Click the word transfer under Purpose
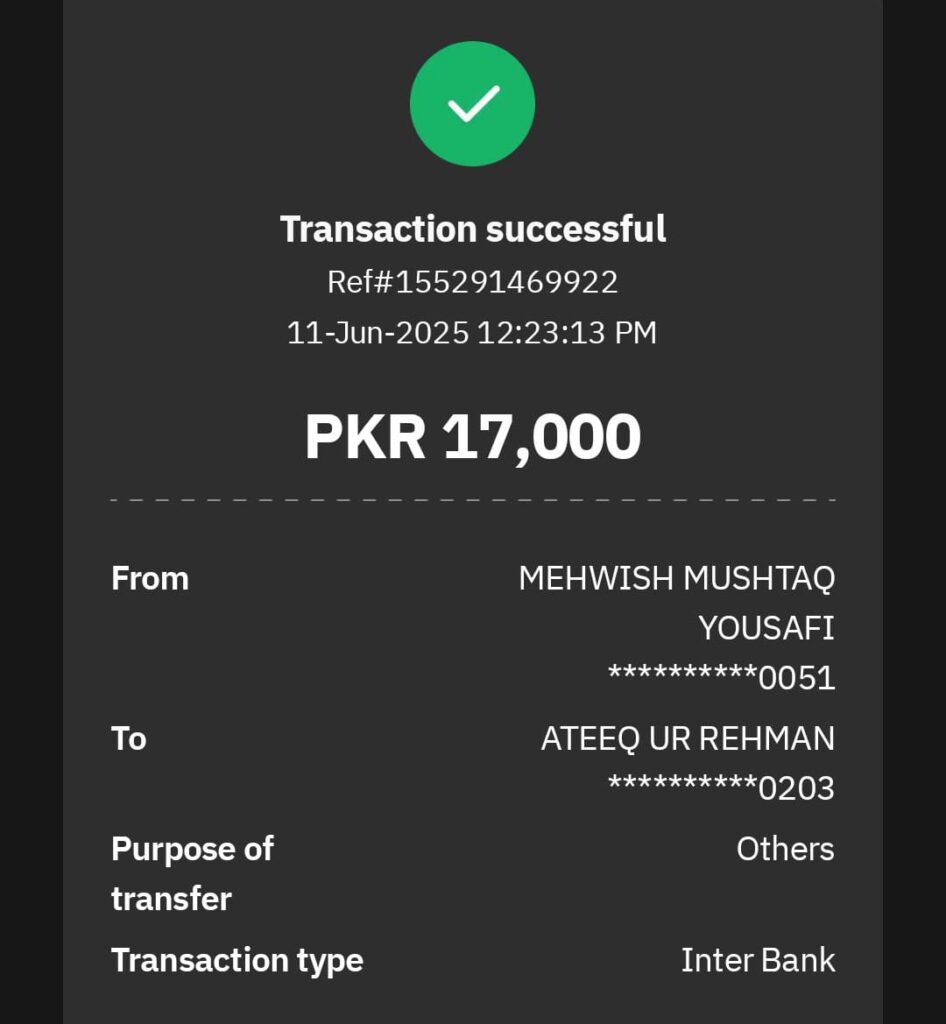946x1024 pixels. click(x=172, y=899)
